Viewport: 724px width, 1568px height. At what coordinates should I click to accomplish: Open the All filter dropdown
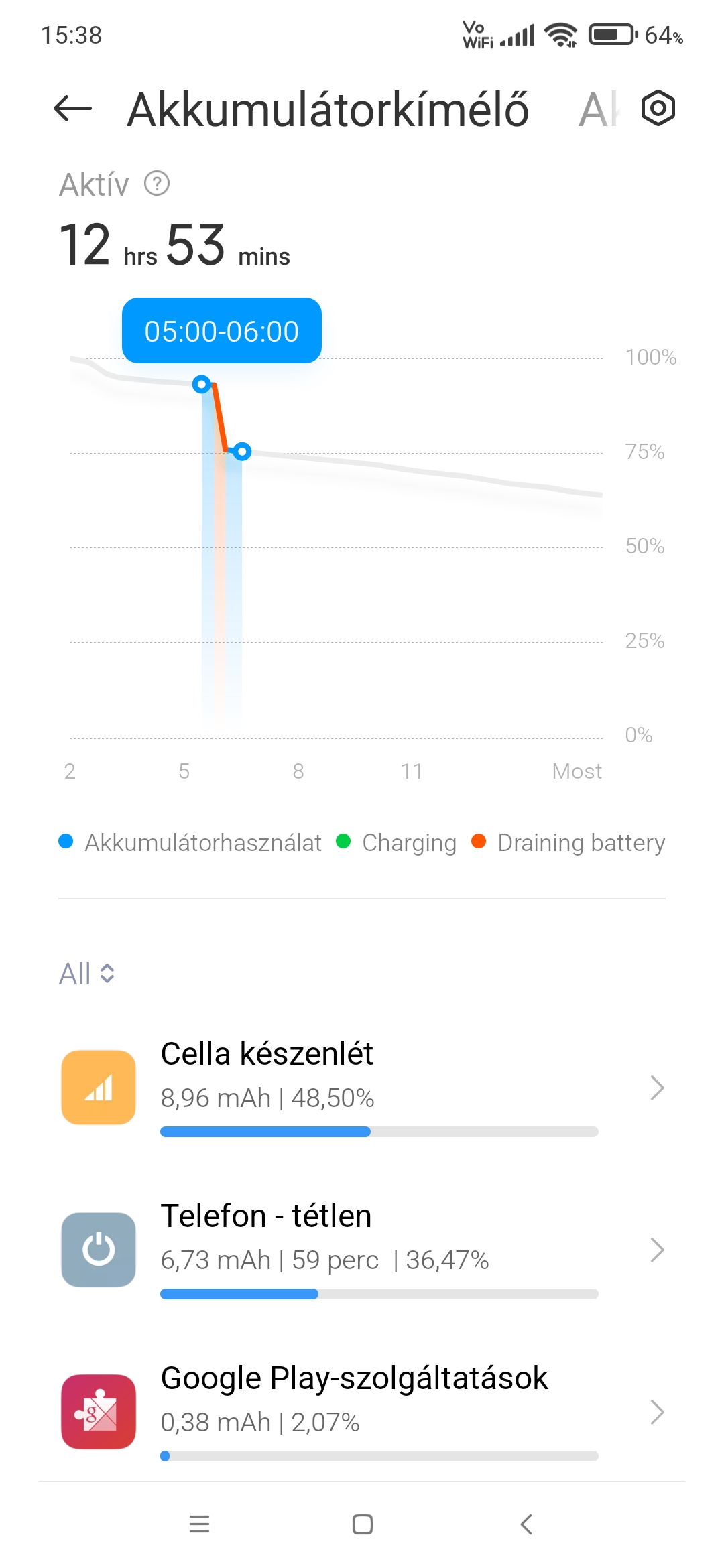(x=87, y=974)
